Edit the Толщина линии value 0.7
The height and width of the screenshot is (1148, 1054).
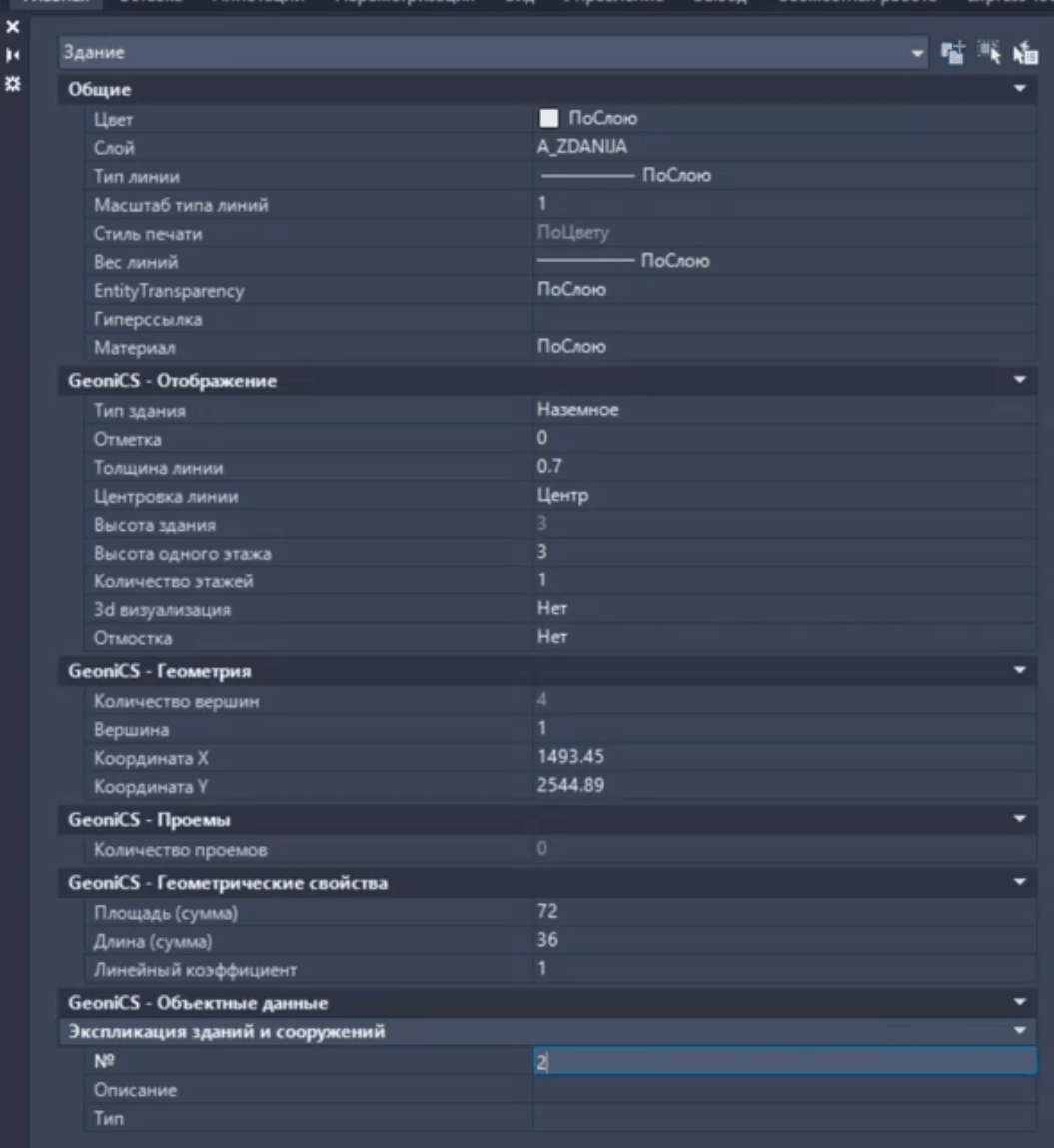(x=549, y=467)
